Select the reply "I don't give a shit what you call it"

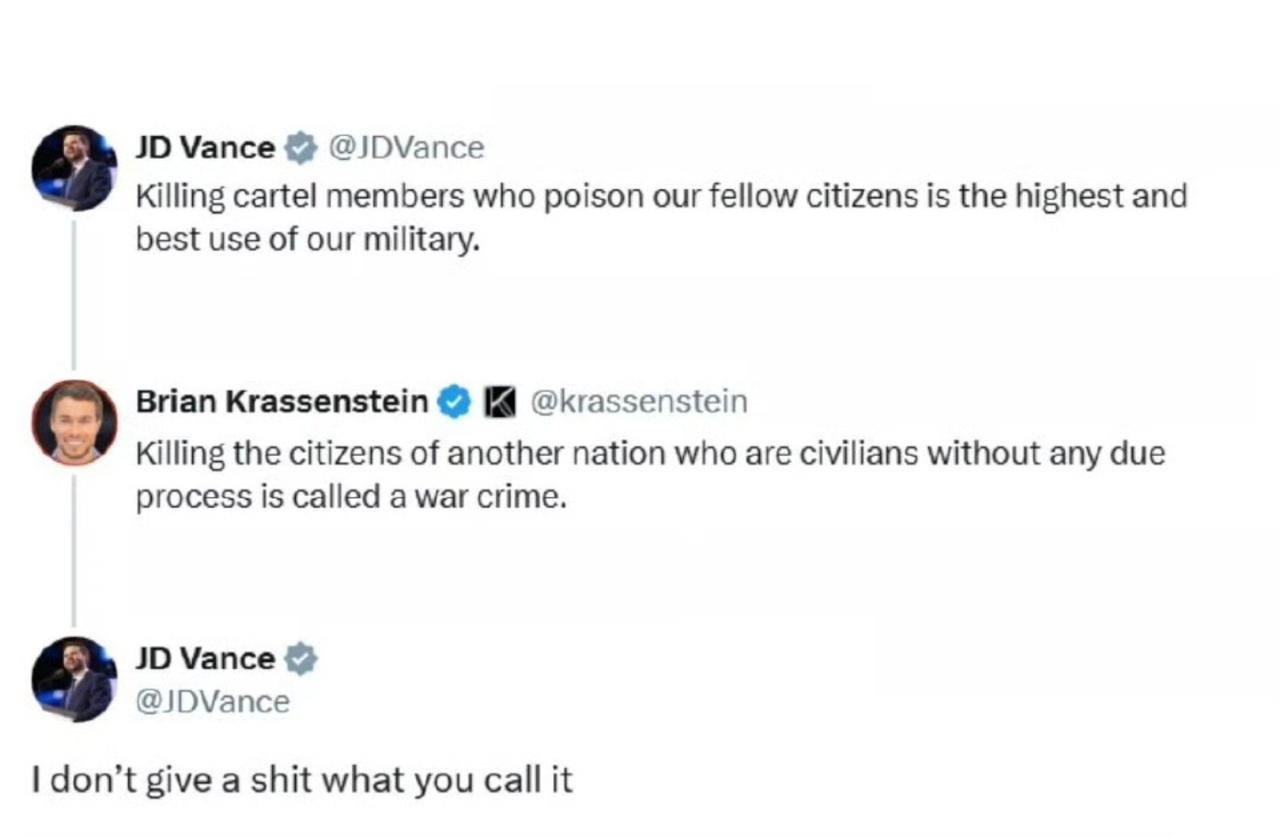tap(302, 779)
